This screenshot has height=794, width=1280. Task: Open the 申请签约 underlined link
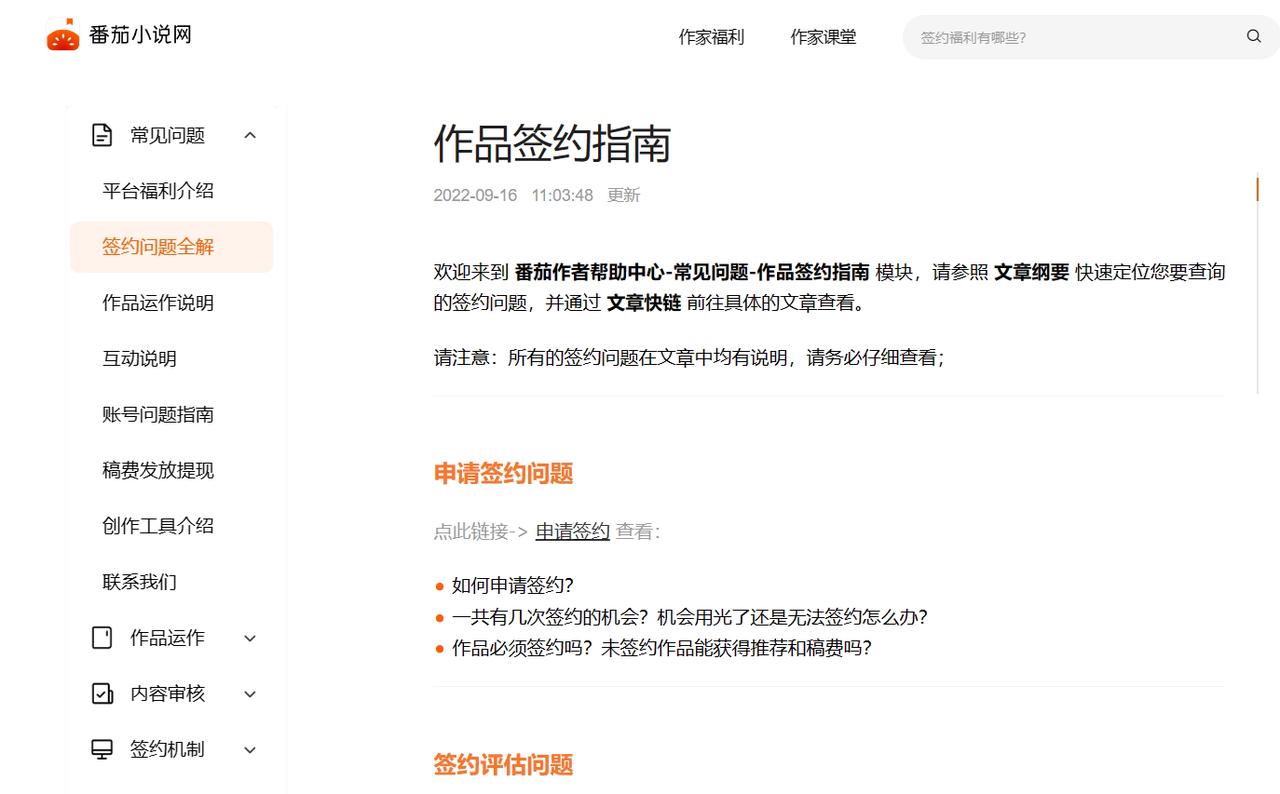tap(572, 532)
